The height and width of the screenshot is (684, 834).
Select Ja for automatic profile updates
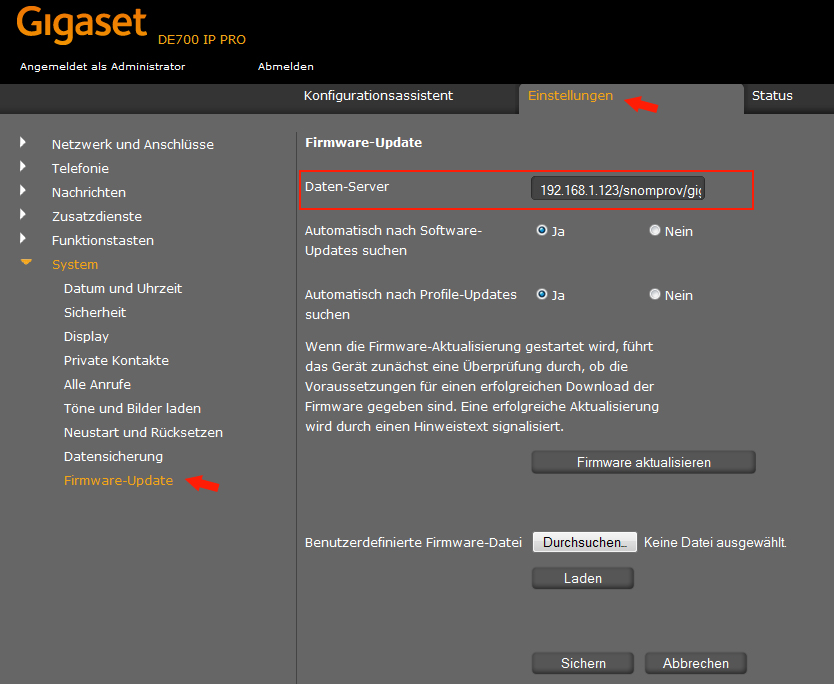[x=542, y=294]
